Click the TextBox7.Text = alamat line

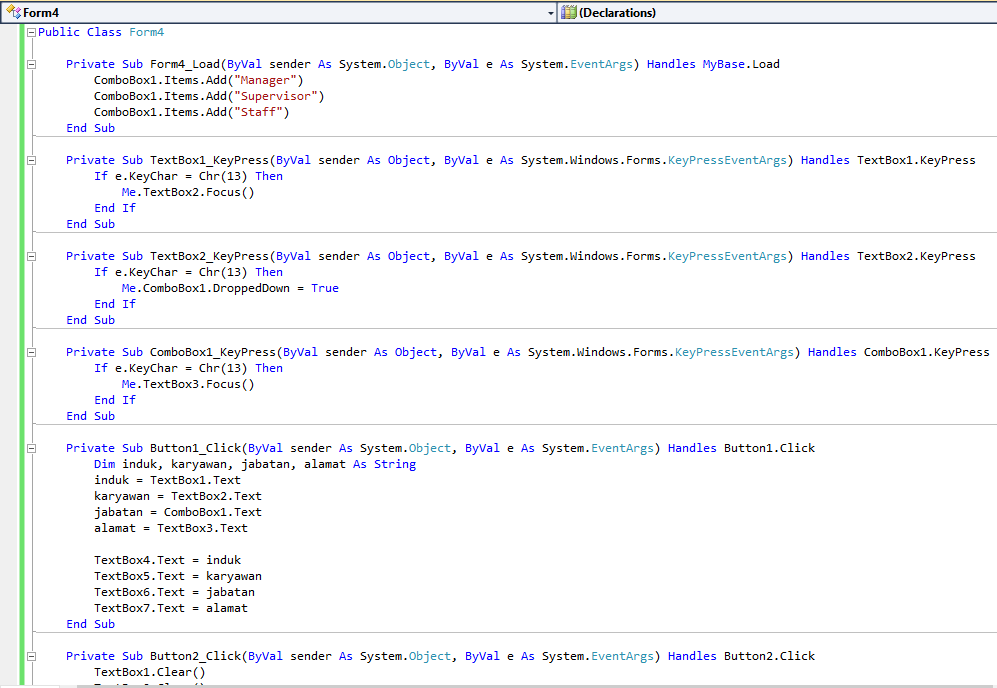(x=171, y=608)
